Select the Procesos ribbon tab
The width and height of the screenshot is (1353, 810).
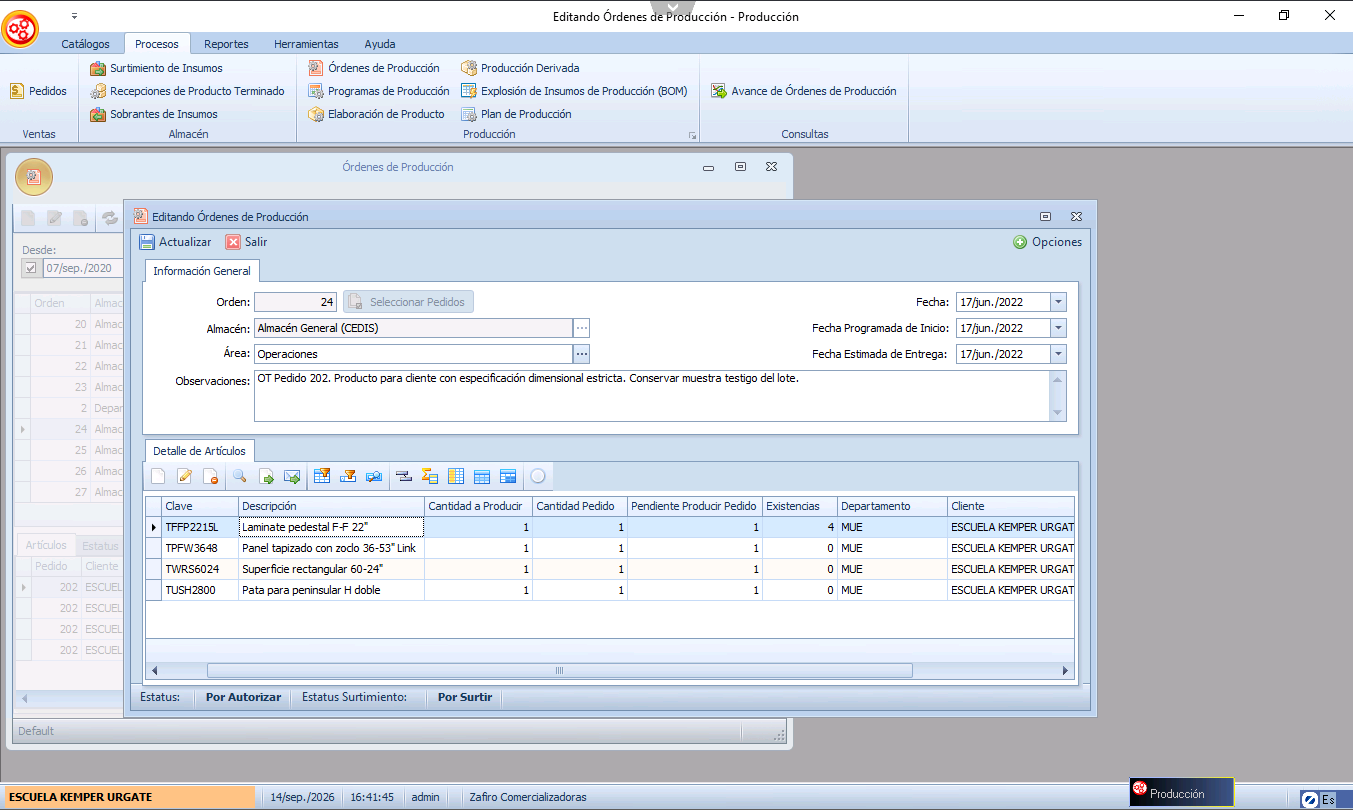[x=157, y=44]
